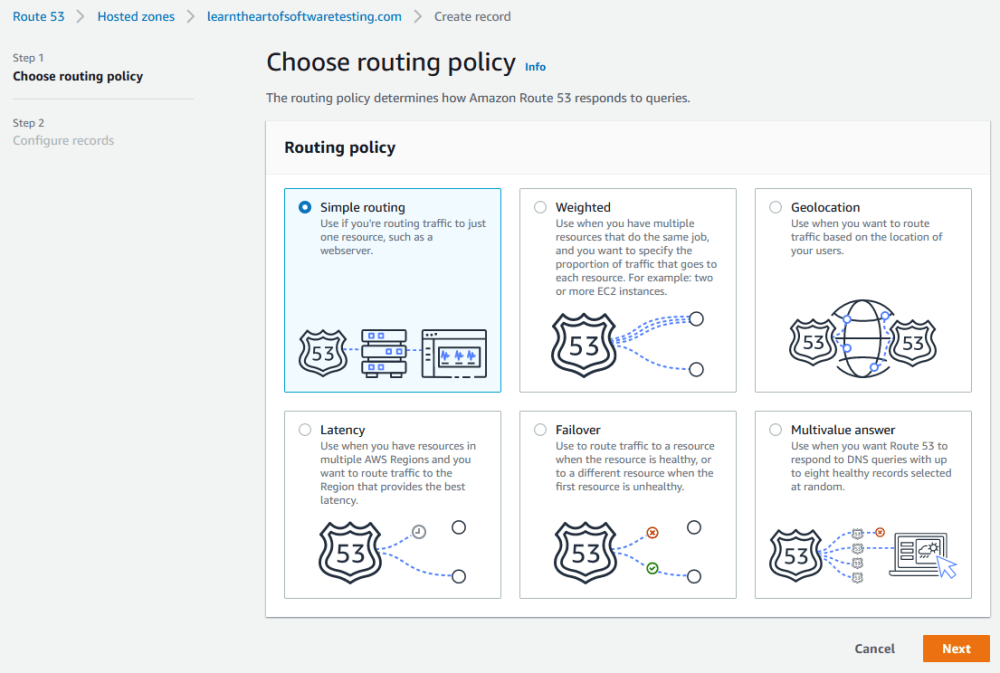Click the Next button

(x=955, y=648)
